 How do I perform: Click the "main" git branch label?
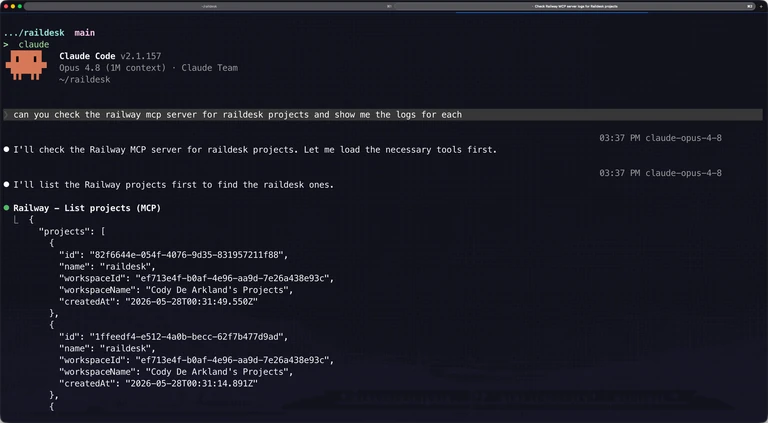tap(85, 33)
